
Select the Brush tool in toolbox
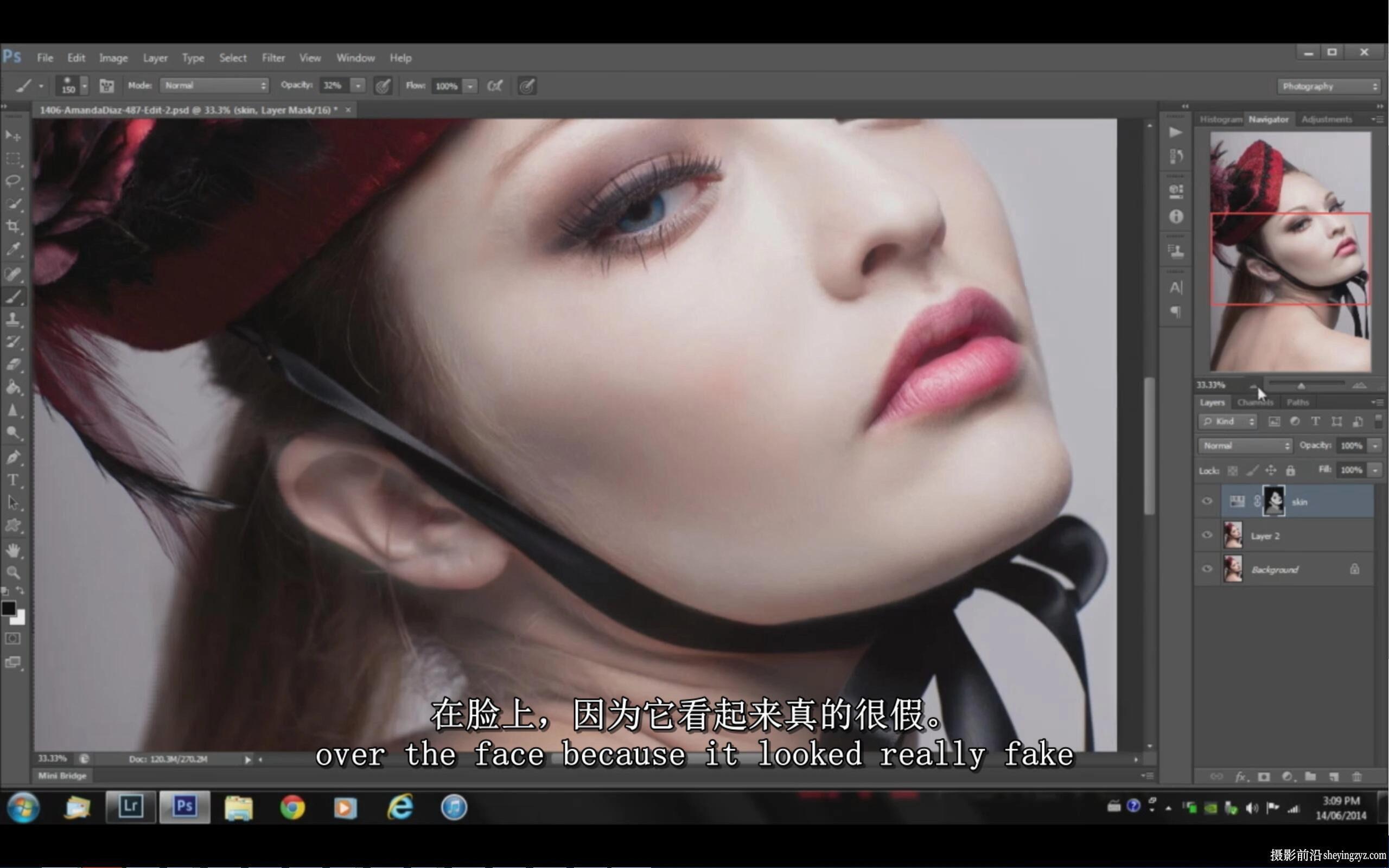12,297
